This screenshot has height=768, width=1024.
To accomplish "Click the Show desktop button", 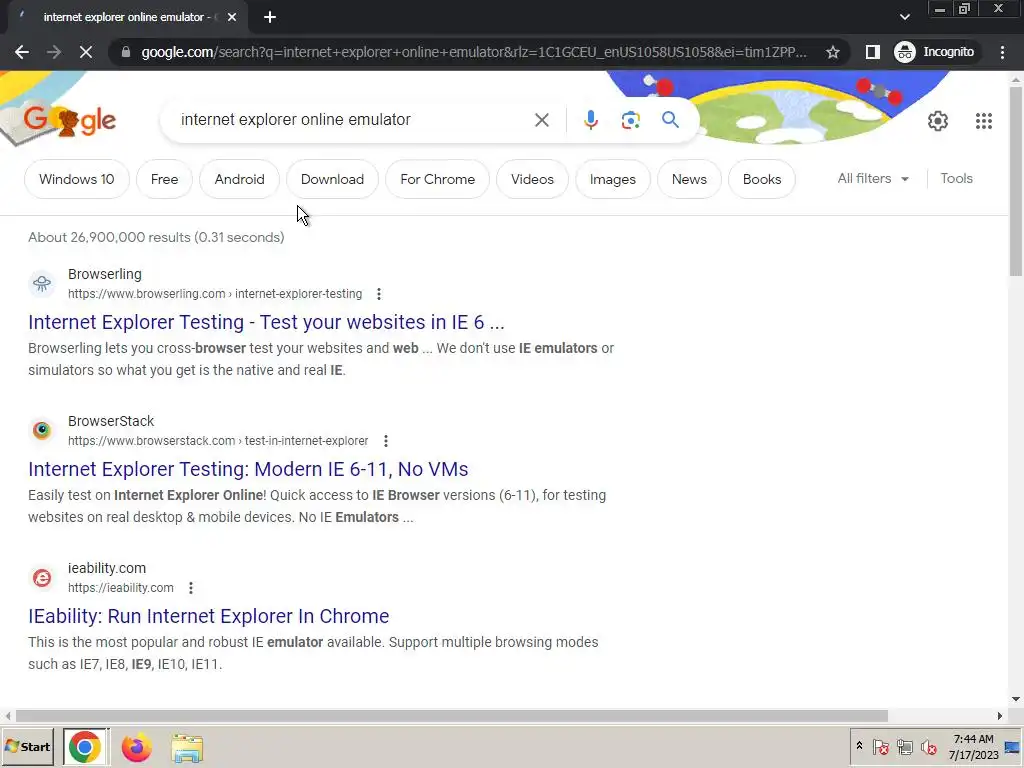I will tap(1013, 747).
